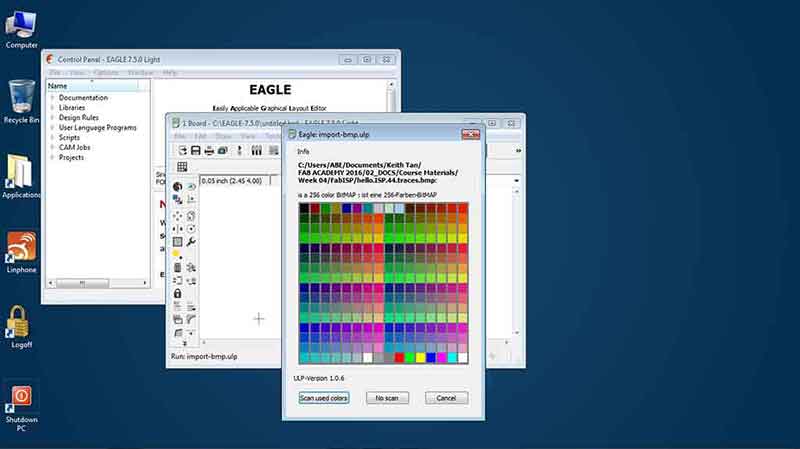Open the toolbar overflow chevron in Board window
The height and width of the screenshot is (449, 800).
pos(518,151)
